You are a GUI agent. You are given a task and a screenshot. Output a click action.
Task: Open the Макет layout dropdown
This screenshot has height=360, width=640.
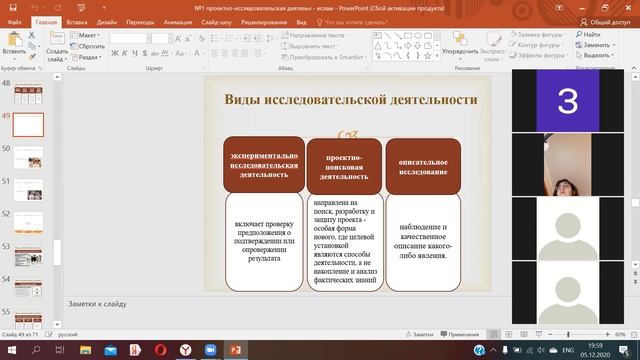tap(85, 36)
